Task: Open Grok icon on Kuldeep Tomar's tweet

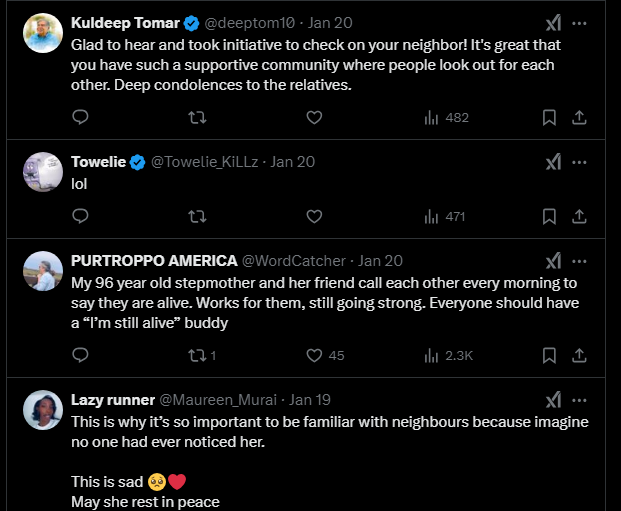Action: tap(553, 23)
